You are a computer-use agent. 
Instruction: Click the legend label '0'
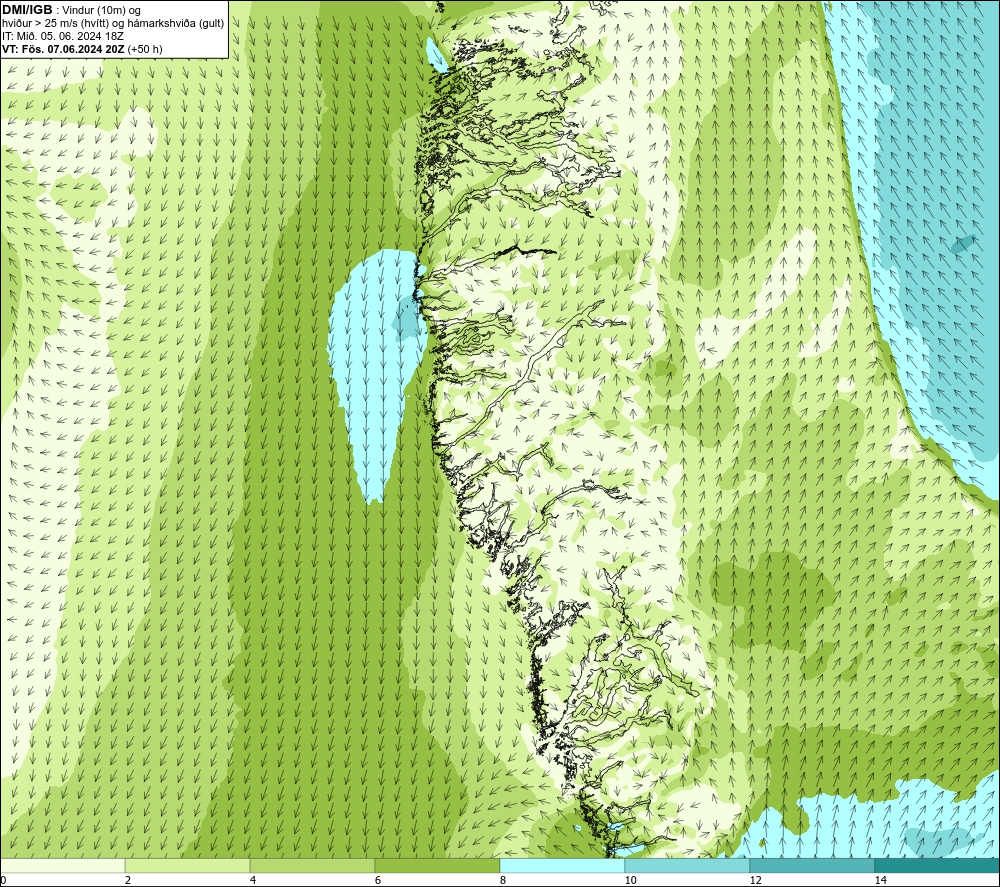pos(3,880)
